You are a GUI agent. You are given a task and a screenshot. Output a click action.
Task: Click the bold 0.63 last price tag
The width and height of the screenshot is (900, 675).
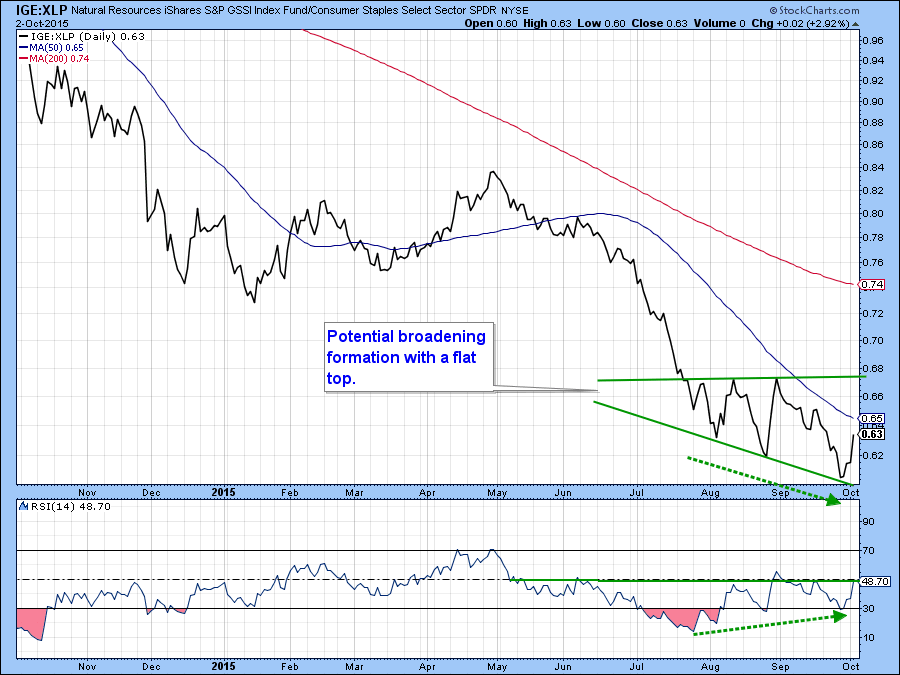click(x=872, y=434)
